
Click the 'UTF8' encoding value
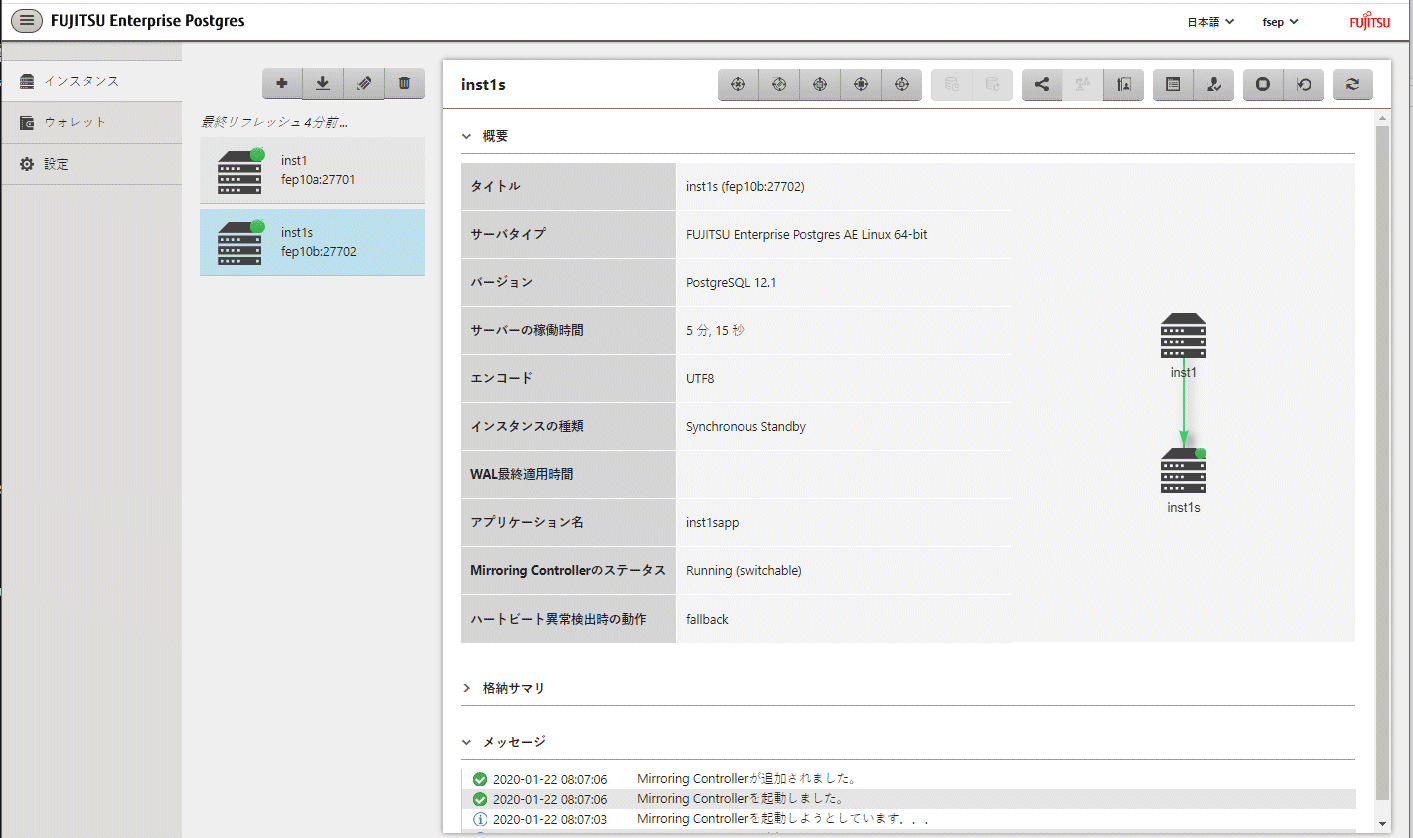pos(700,379)
